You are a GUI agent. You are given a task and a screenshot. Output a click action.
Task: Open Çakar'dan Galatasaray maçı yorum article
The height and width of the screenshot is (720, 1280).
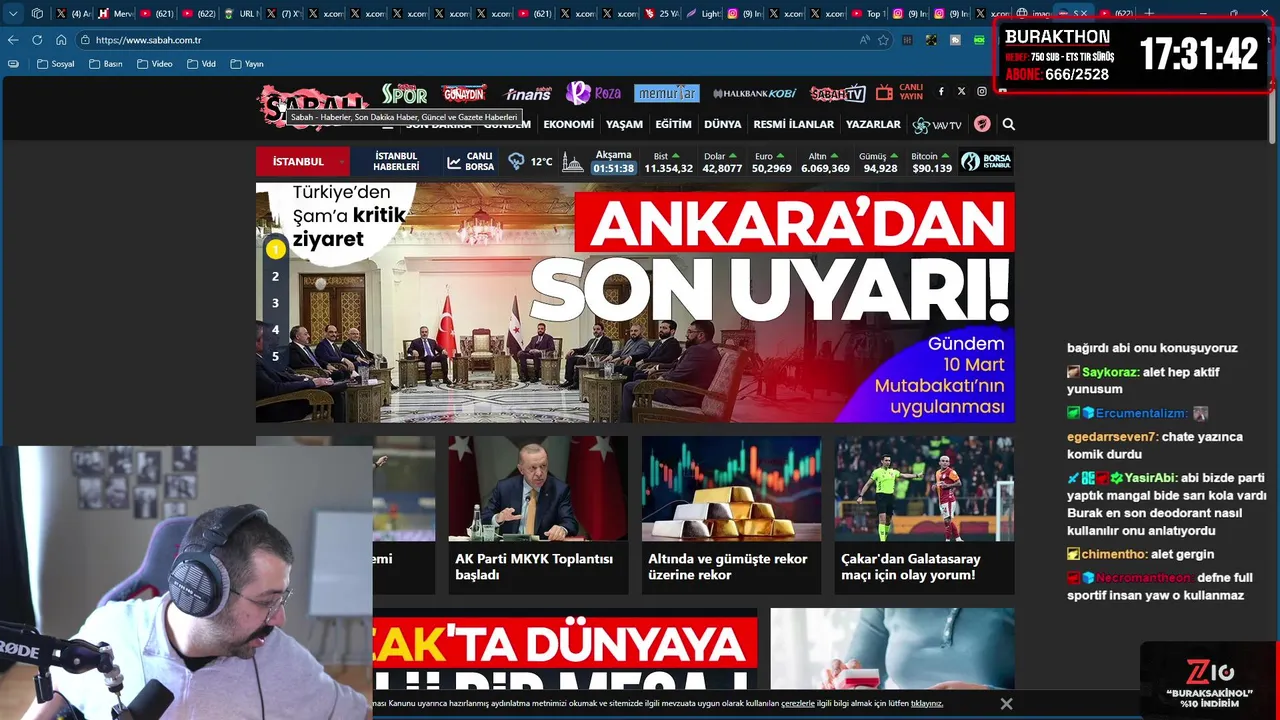pyautogui.click(x=924, y=515)
